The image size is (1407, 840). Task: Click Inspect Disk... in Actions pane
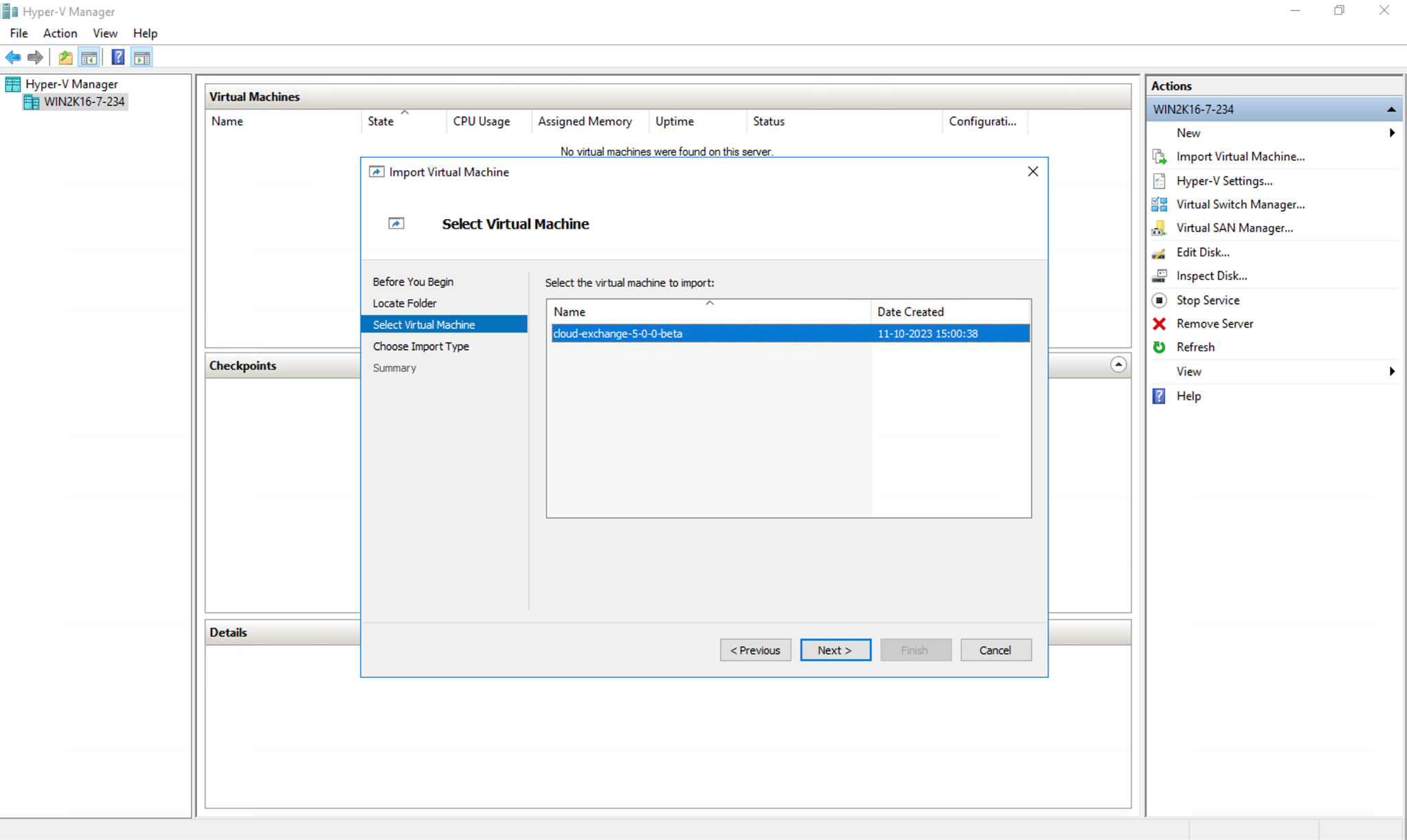coord(1211,275)
